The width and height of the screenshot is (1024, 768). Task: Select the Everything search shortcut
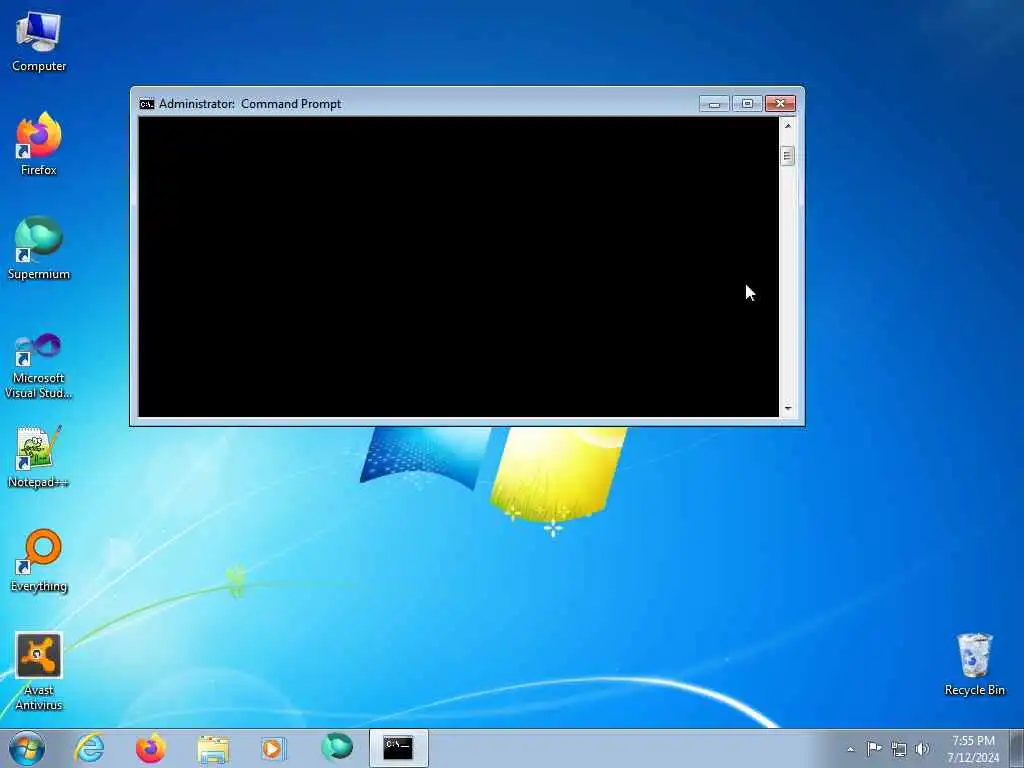click(39, 560)
